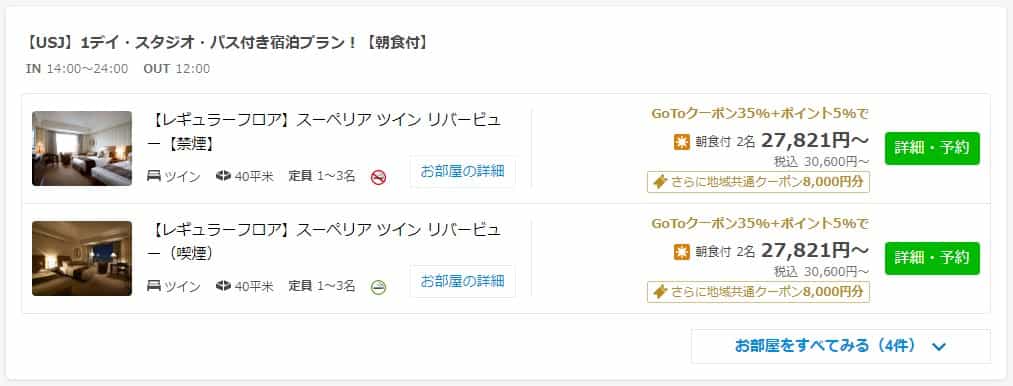This screenshot has height=386, width=1013.
Task: Click the smoking-allowed icon in second room
Action: (x=379, y=287)
